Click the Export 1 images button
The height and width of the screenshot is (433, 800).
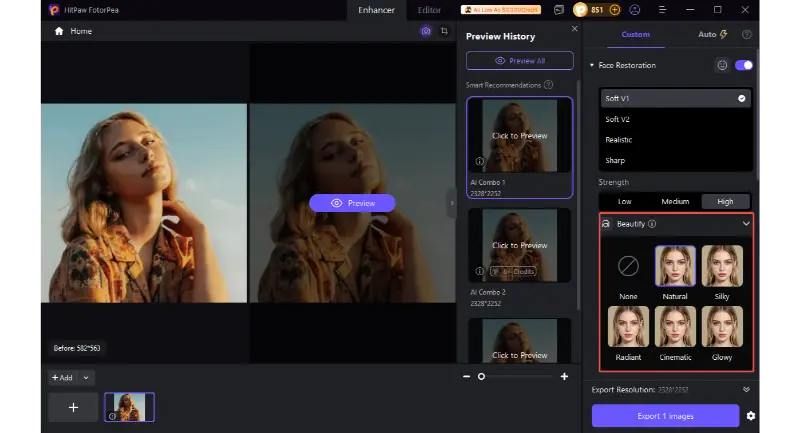(x=665, y=416)
